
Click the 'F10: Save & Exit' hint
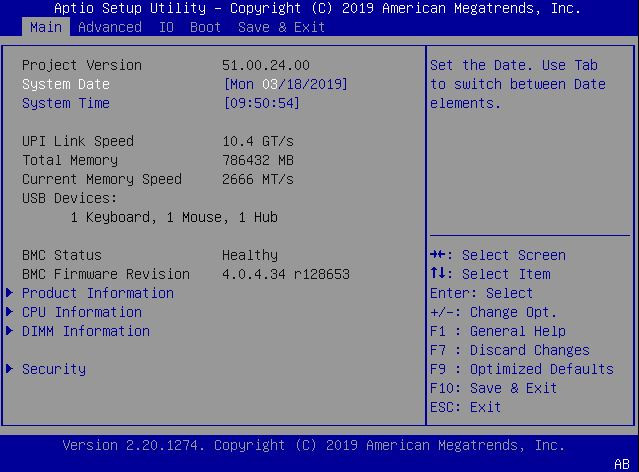pos(494,388)
